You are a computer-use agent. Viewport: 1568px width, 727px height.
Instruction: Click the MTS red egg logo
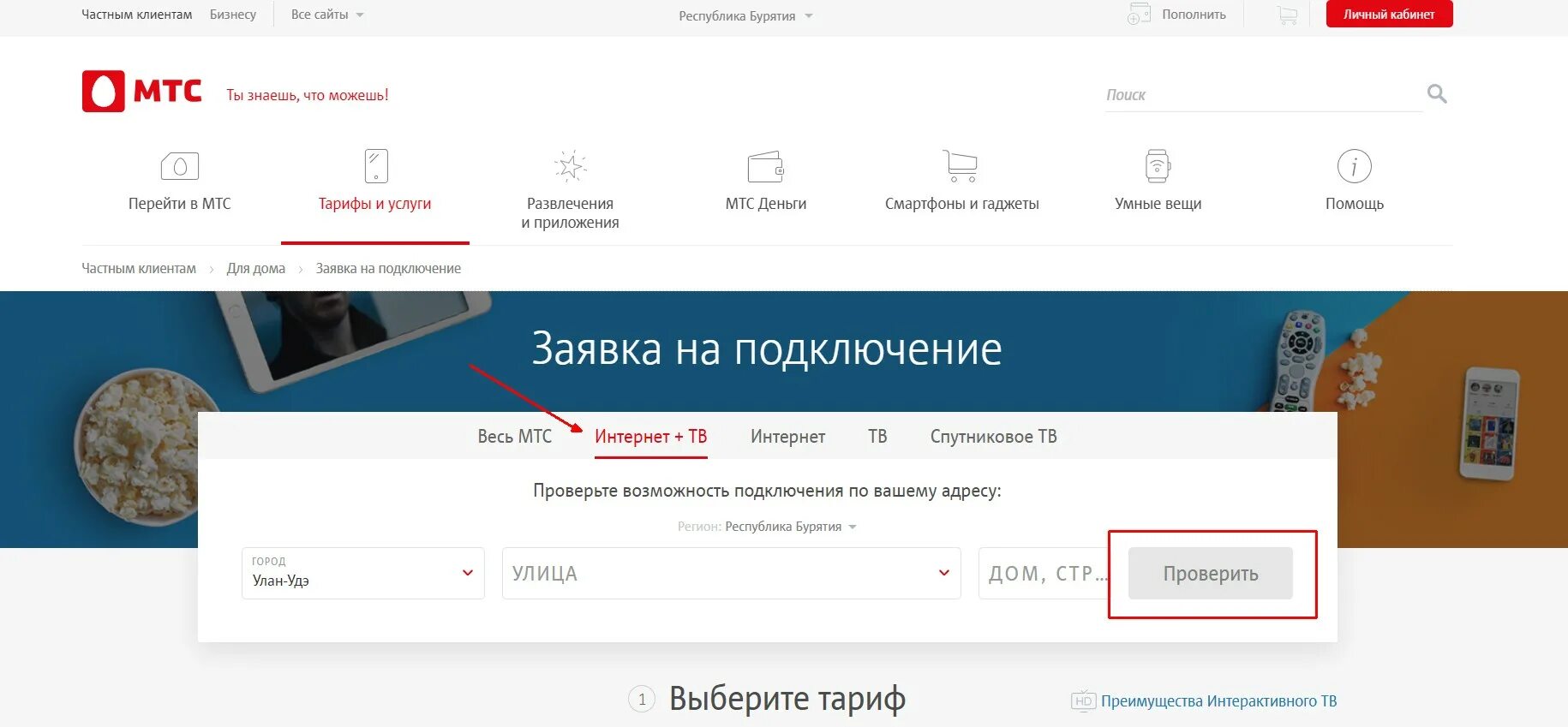[104, 92]
